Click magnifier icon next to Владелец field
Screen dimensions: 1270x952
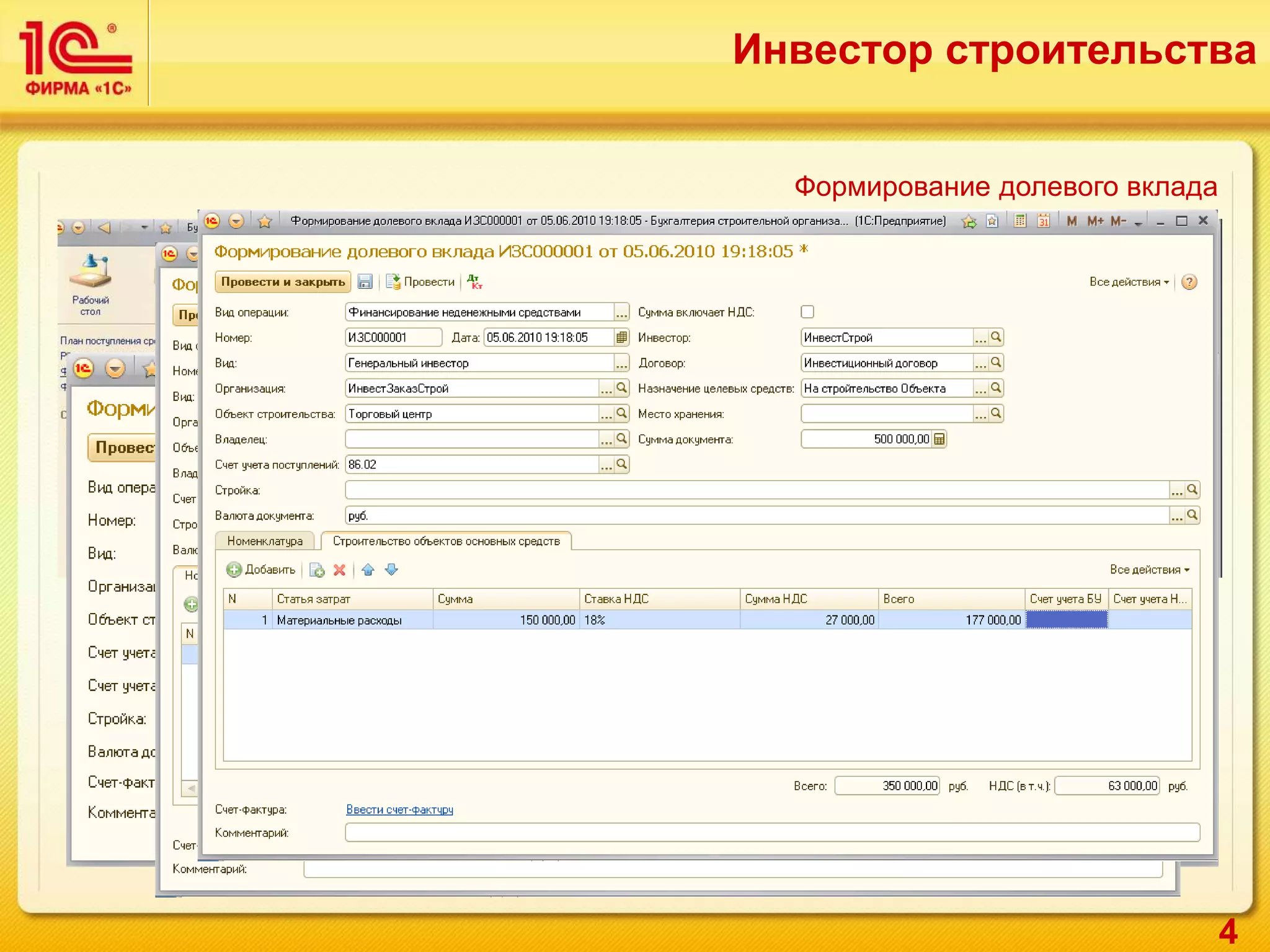621,439
